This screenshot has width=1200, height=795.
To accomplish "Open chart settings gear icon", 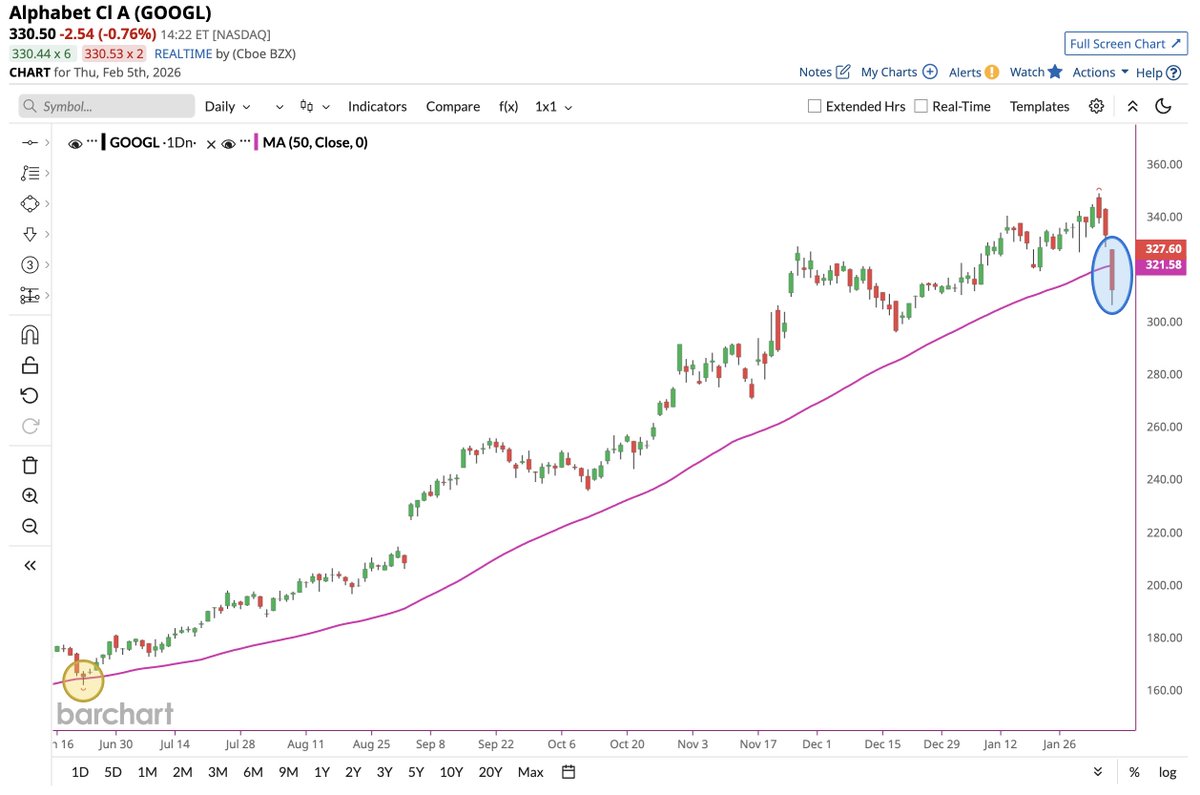I will coord(1097,106).
